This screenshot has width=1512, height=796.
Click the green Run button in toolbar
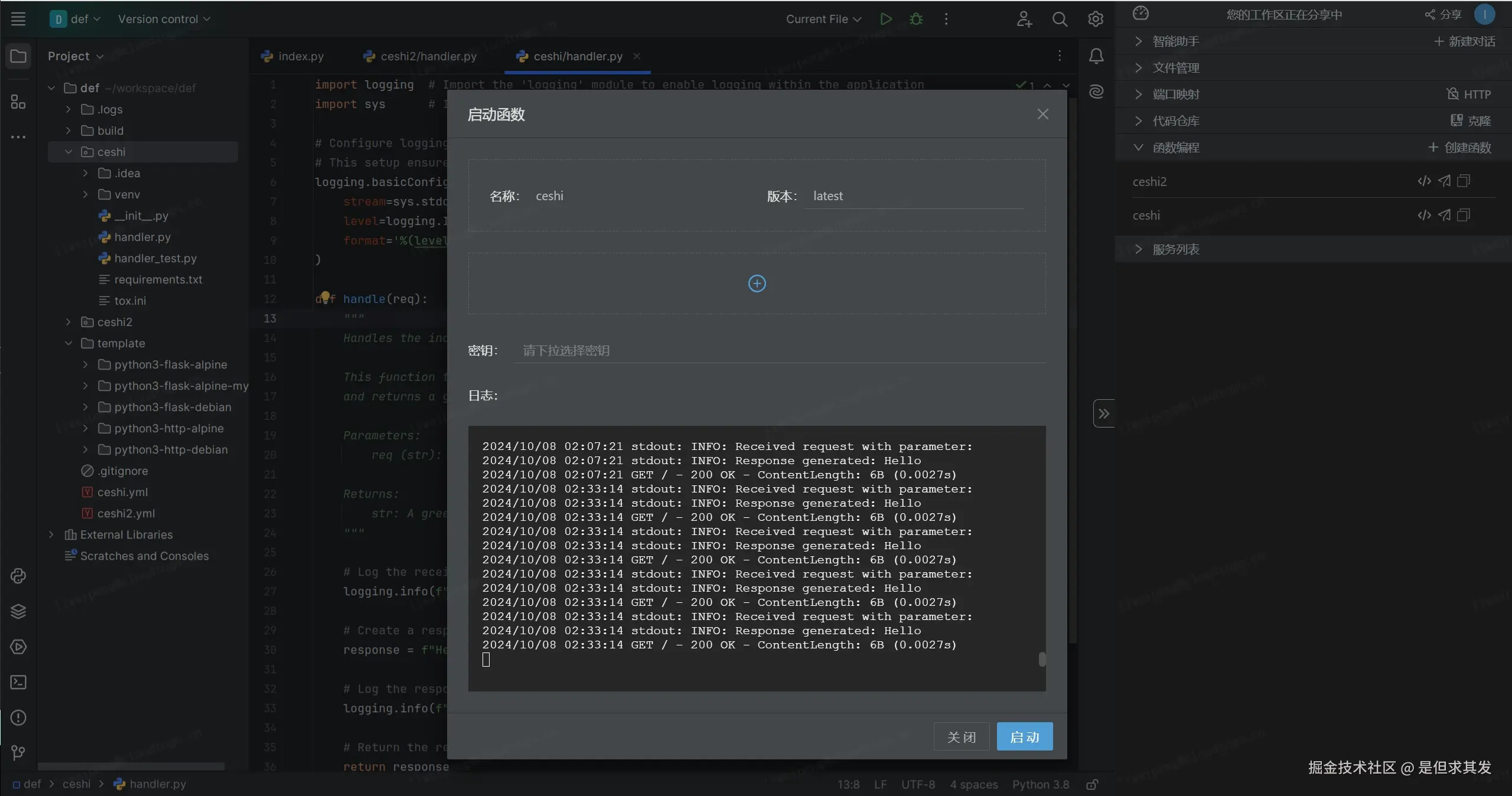pyautogui.click(x=885, y=19)
